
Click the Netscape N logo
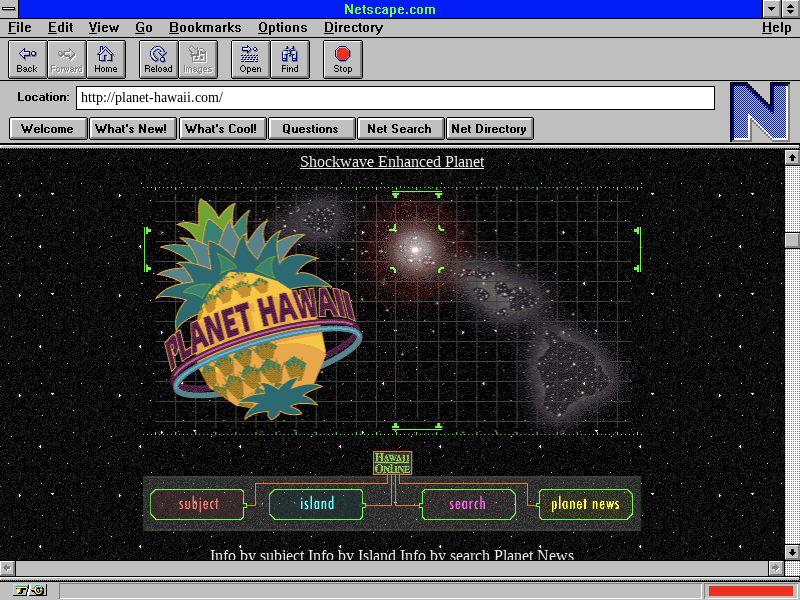point(759,111)
